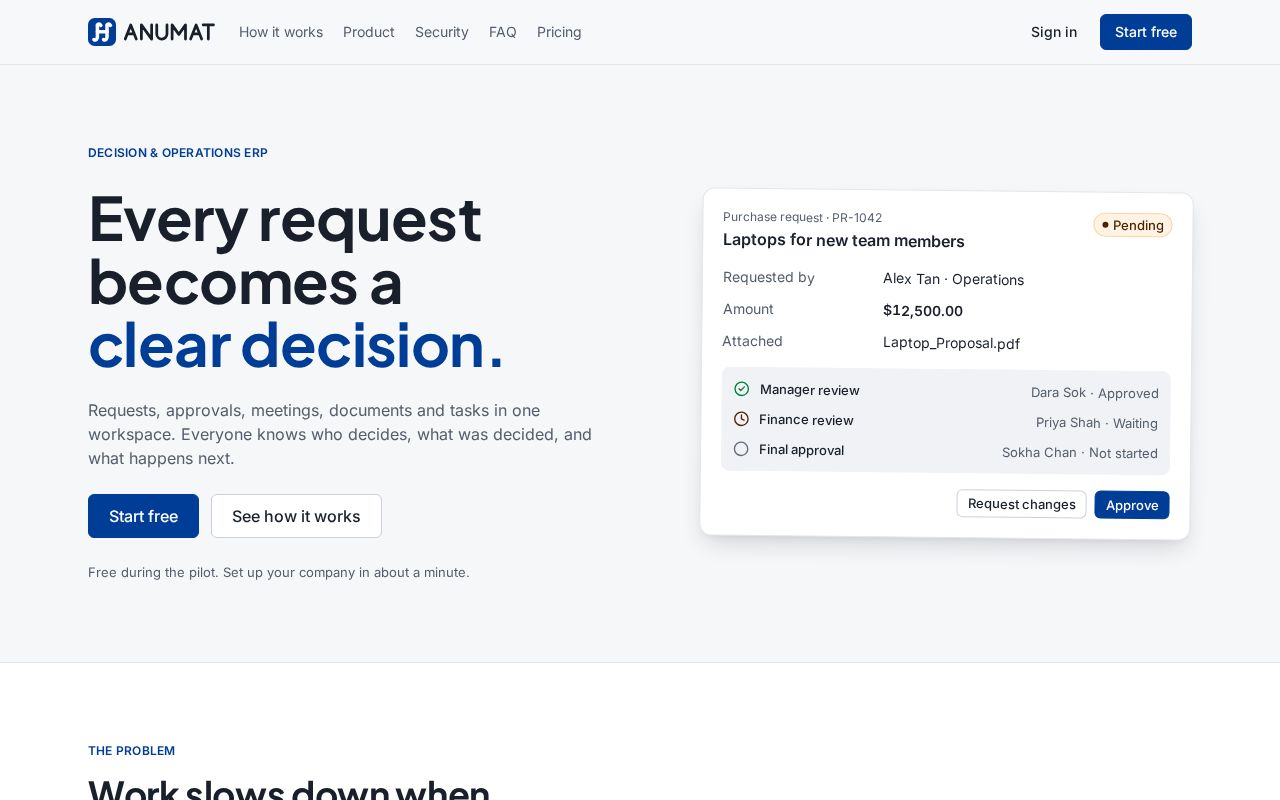Go to the Product nav item
Viewport: 1280px width, 800px height.
pos(369,32)
